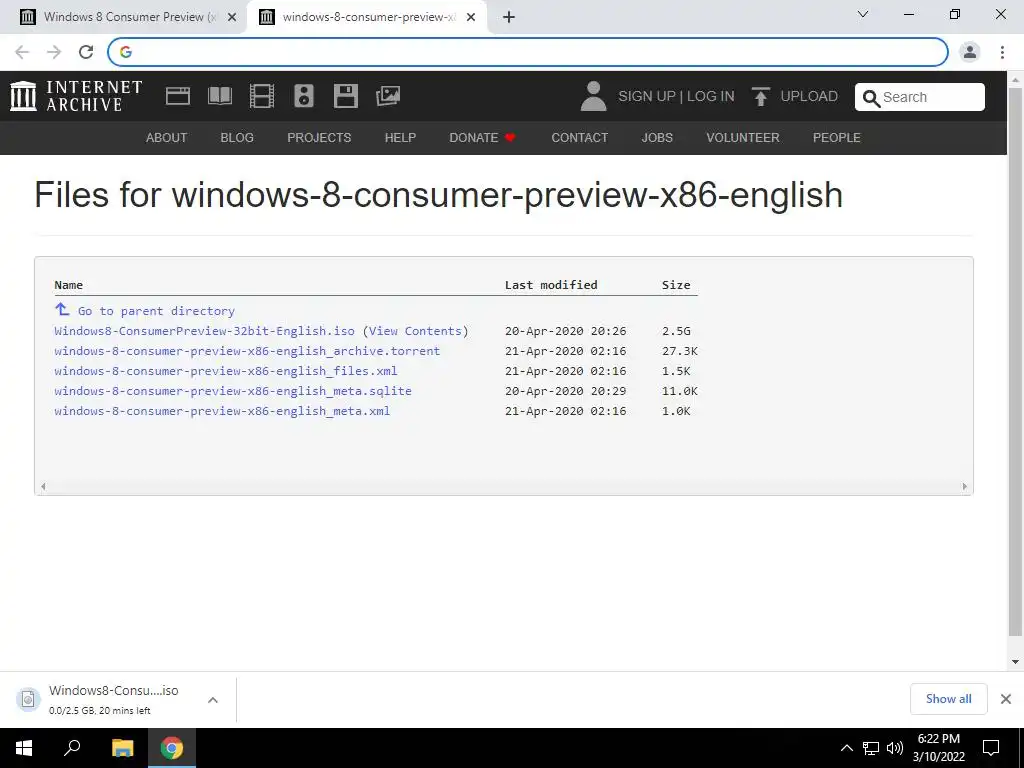The height and width of the screenshot is (768, 1024).
Task: Open the Windows Start menu
Action: click(x=24, y=748)
